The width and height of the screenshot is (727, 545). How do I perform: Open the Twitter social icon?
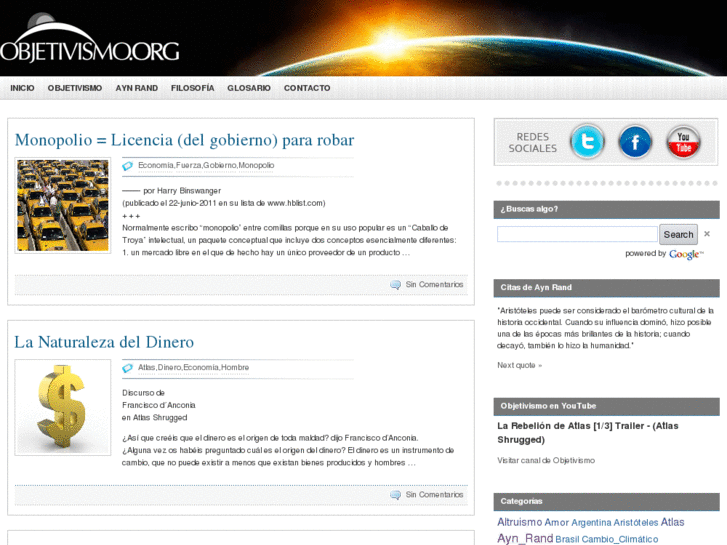(587, 142)
